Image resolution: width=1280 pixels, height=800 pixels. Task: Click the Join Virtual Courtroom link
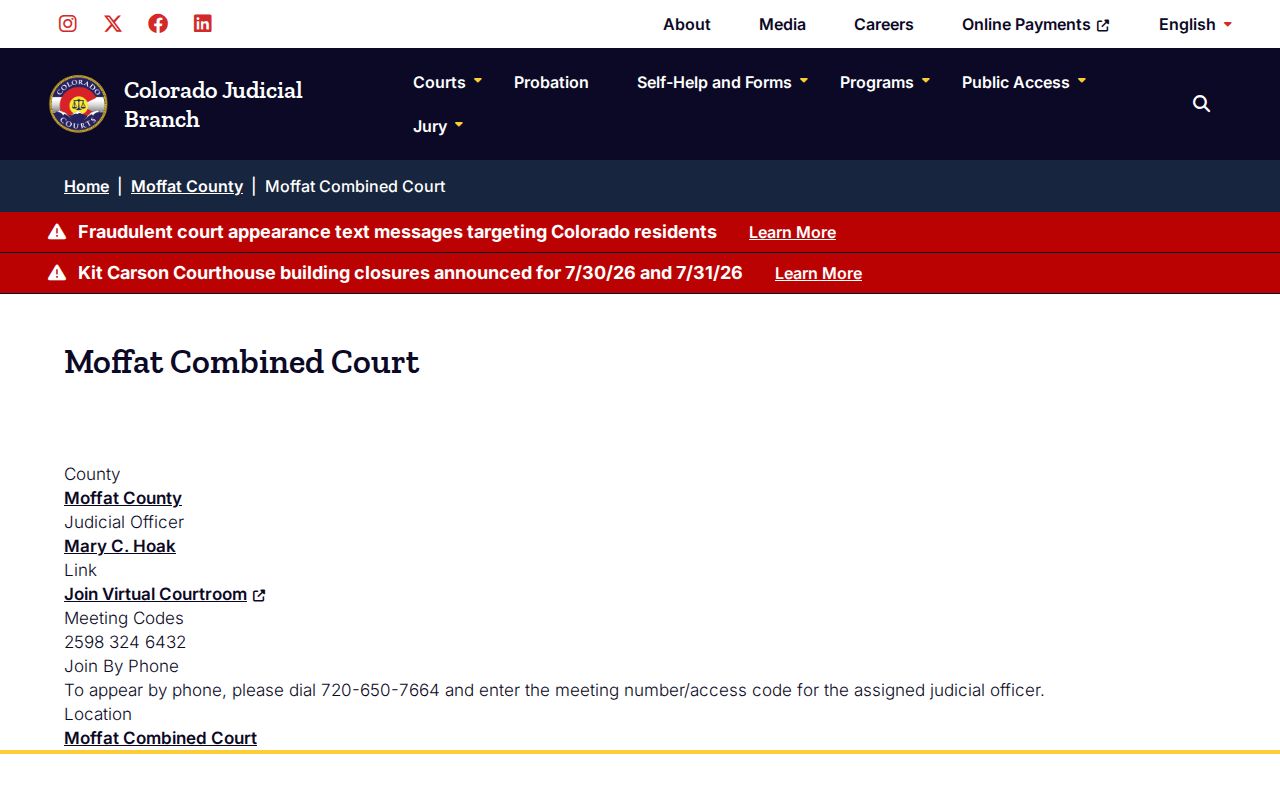[x=155, y=594]
